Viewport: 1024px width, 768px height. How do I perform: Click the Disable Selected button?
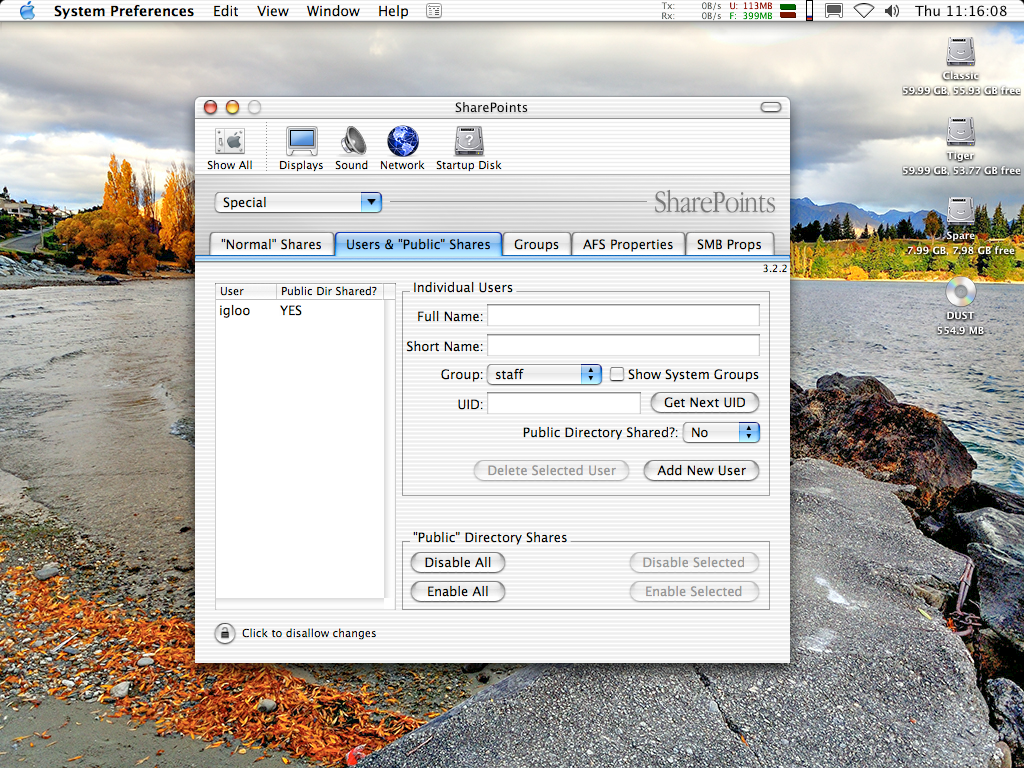coord(694,563)
